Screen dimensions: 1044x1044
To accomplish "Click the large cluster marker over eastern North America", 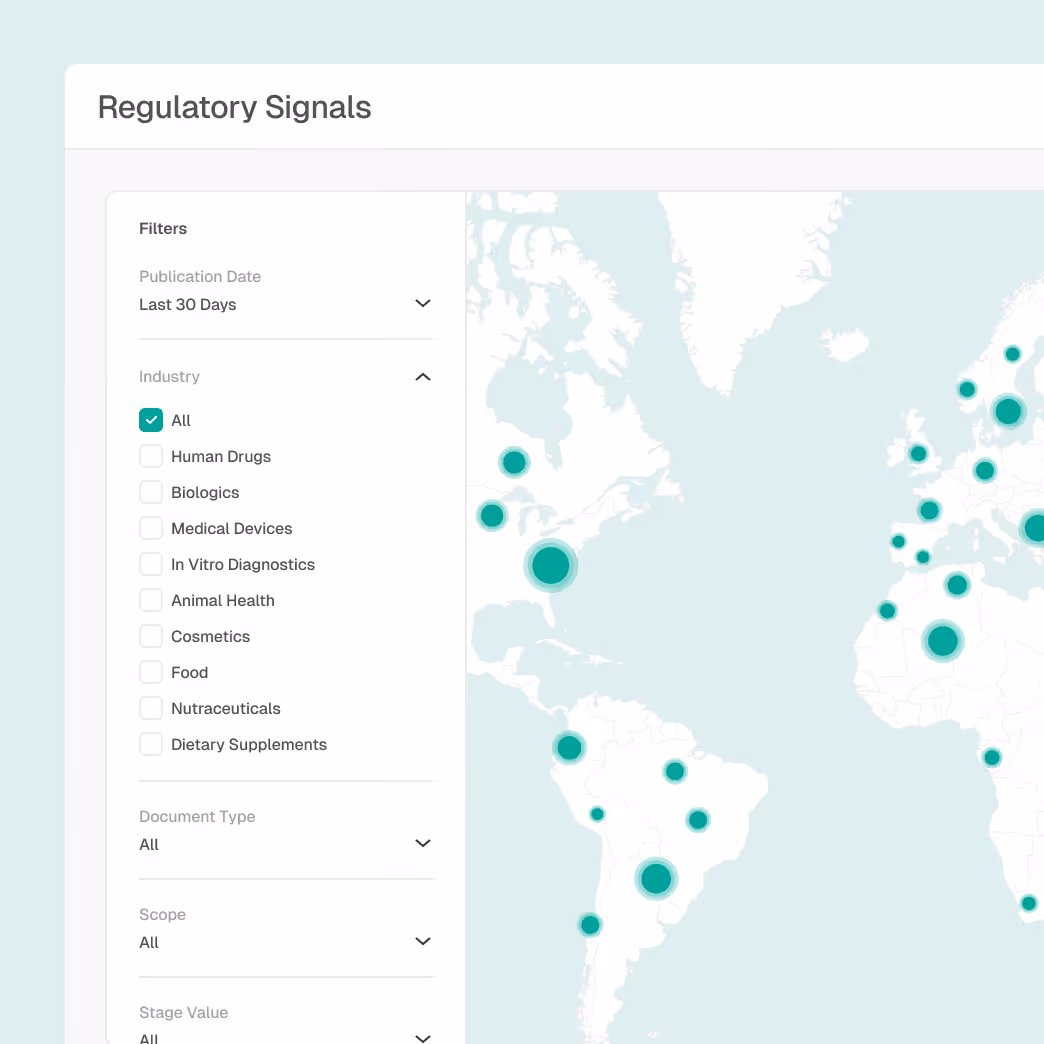I will pyautogui.click(x=551, y=565).
